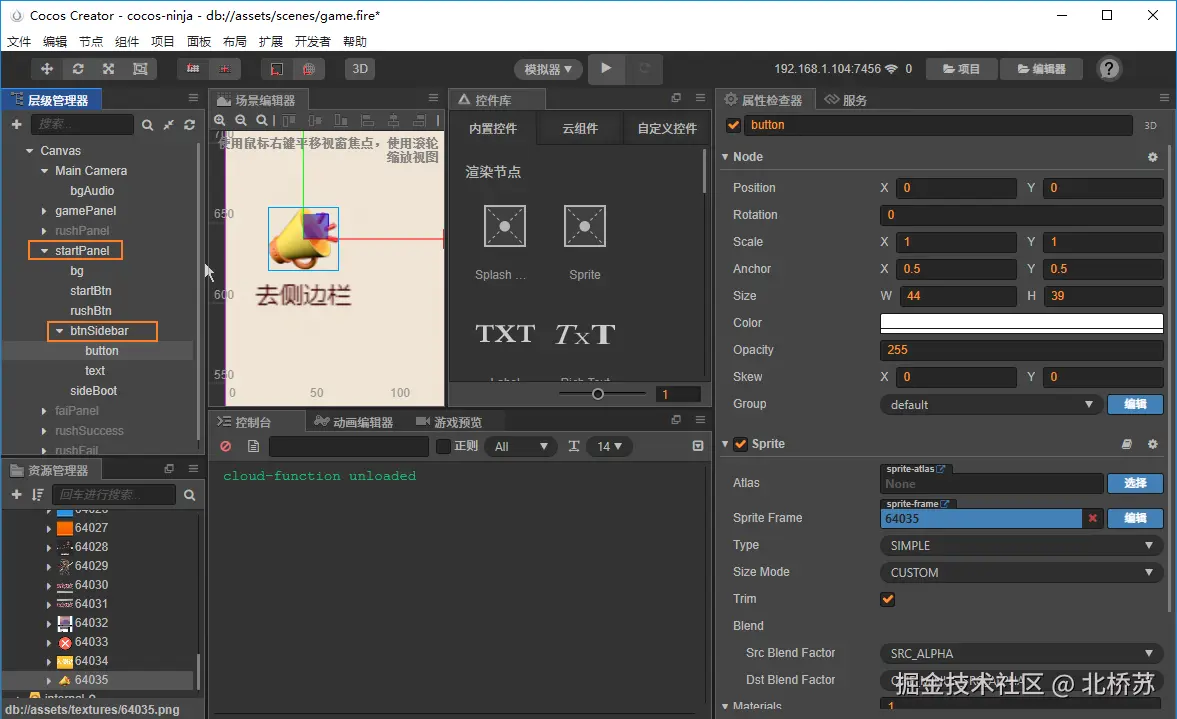Viewport: 1177px width, 719px height.
Task: Open the 开发者 menu
Action: (312, 41)
